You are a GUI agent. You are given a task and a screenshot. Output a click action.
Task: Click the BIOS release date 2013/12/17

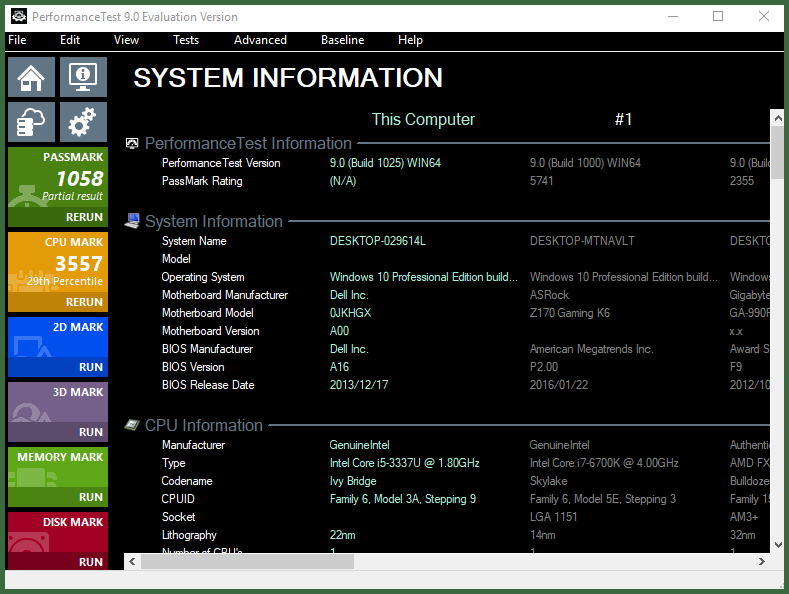point(359,385)
